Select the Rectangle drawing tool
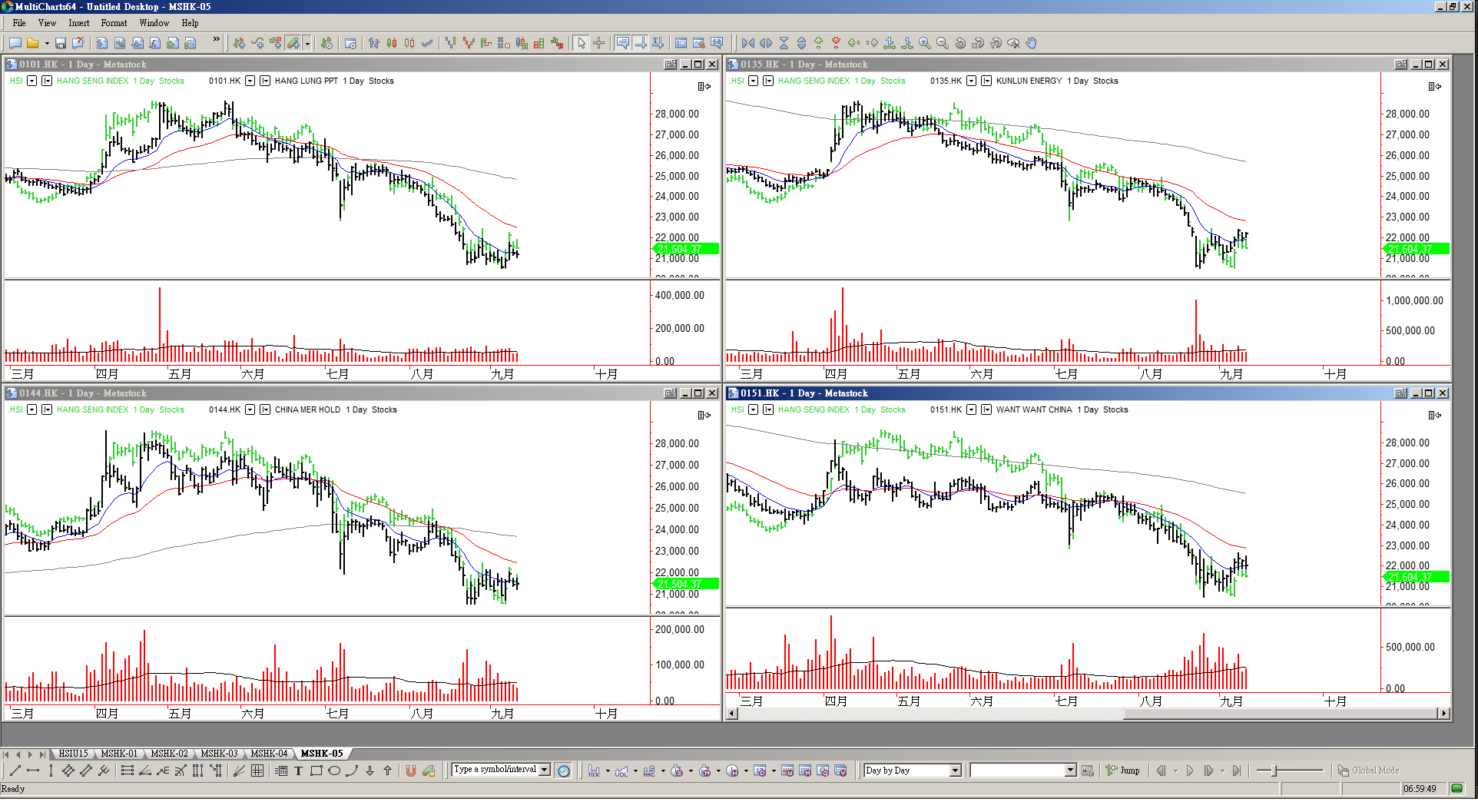This screenshot has width=1478, height=812. (316, 771)
